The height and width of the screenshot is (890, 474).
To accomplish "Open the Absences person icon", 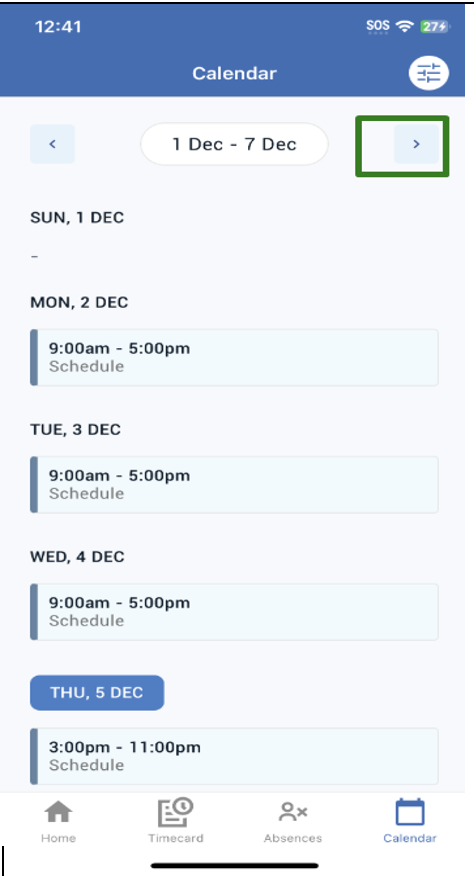I will tap(292, 812).
